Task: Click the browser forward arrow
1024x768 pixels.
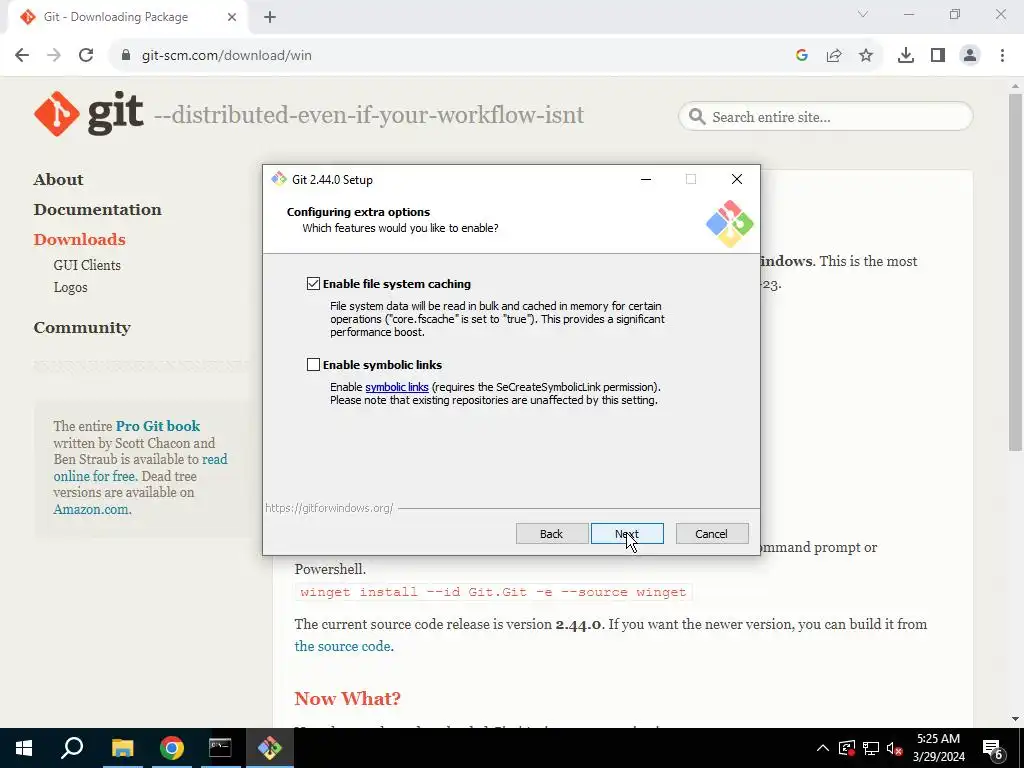Action: point(54,56)
